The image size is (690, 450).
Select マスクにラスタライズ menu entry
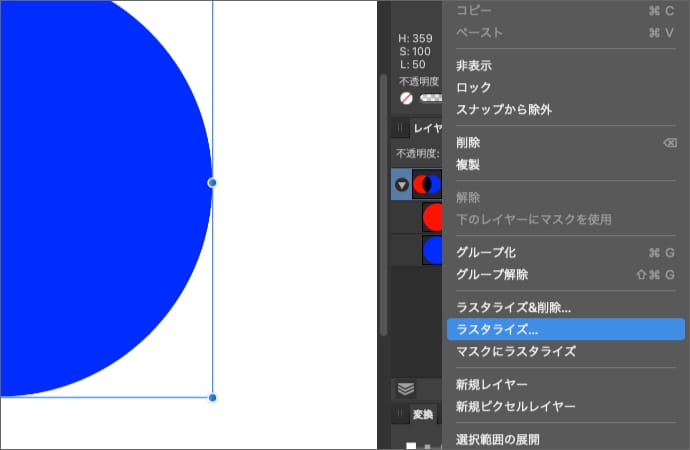point(515,351)
